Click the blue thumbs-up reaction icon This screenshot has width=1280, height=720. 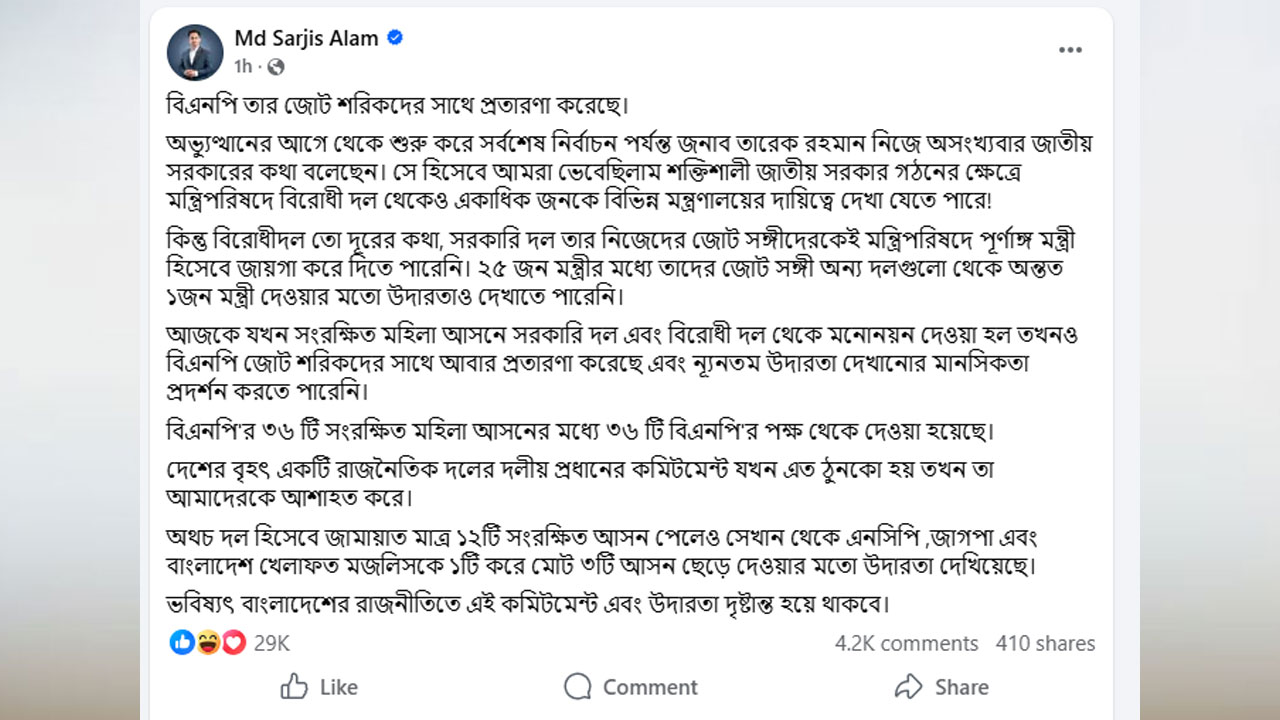click(x=182, y=642)
